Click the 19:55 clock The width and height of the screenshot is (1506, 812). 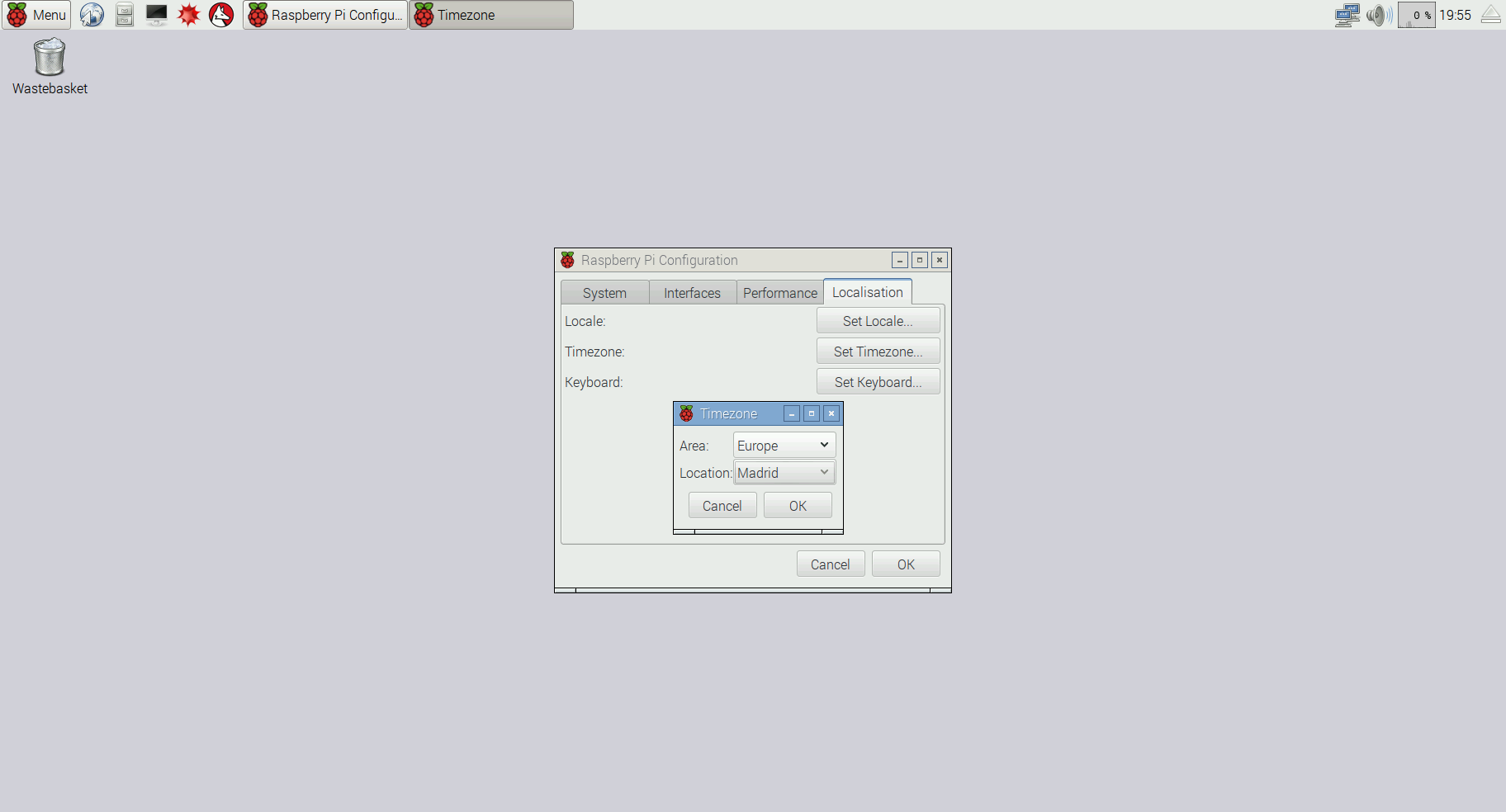click(x=1456, y=15)
